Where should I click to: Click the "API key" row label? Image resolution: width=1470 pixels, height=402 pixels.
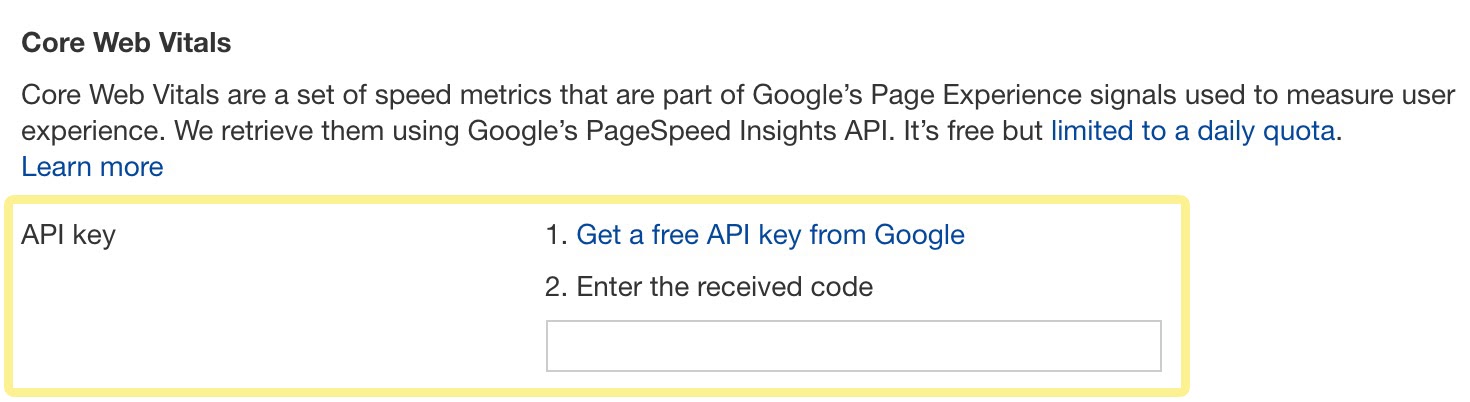(68, 236)
